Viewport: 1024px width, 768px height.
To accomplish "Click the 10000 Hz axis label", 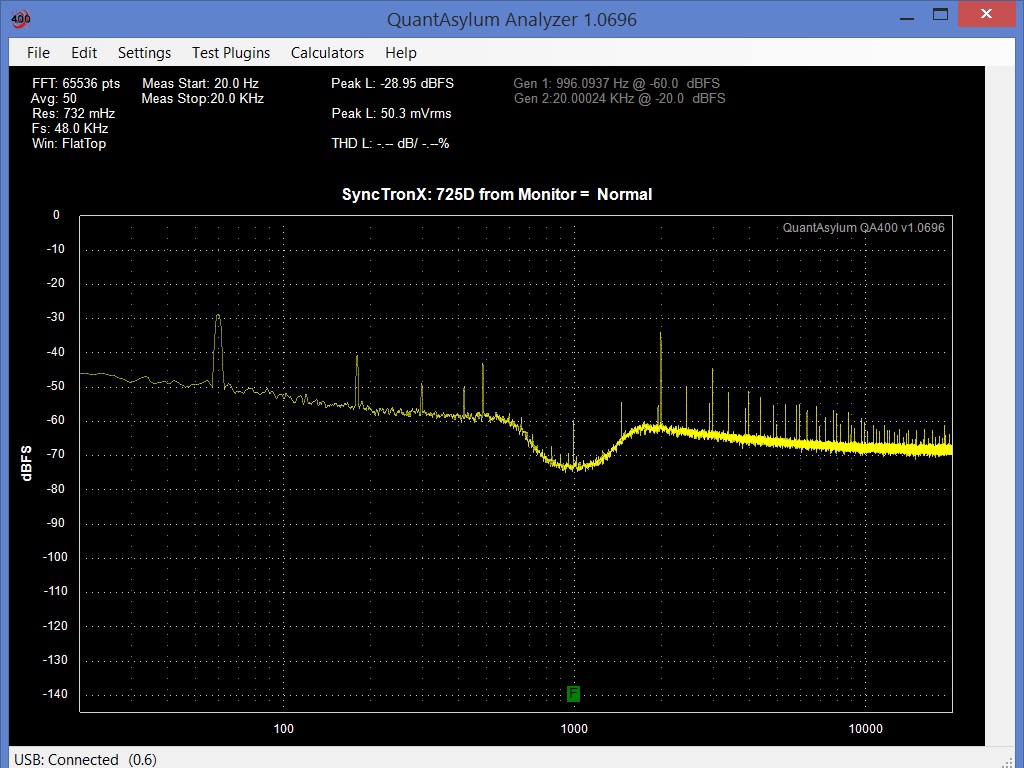I will 865,729.
